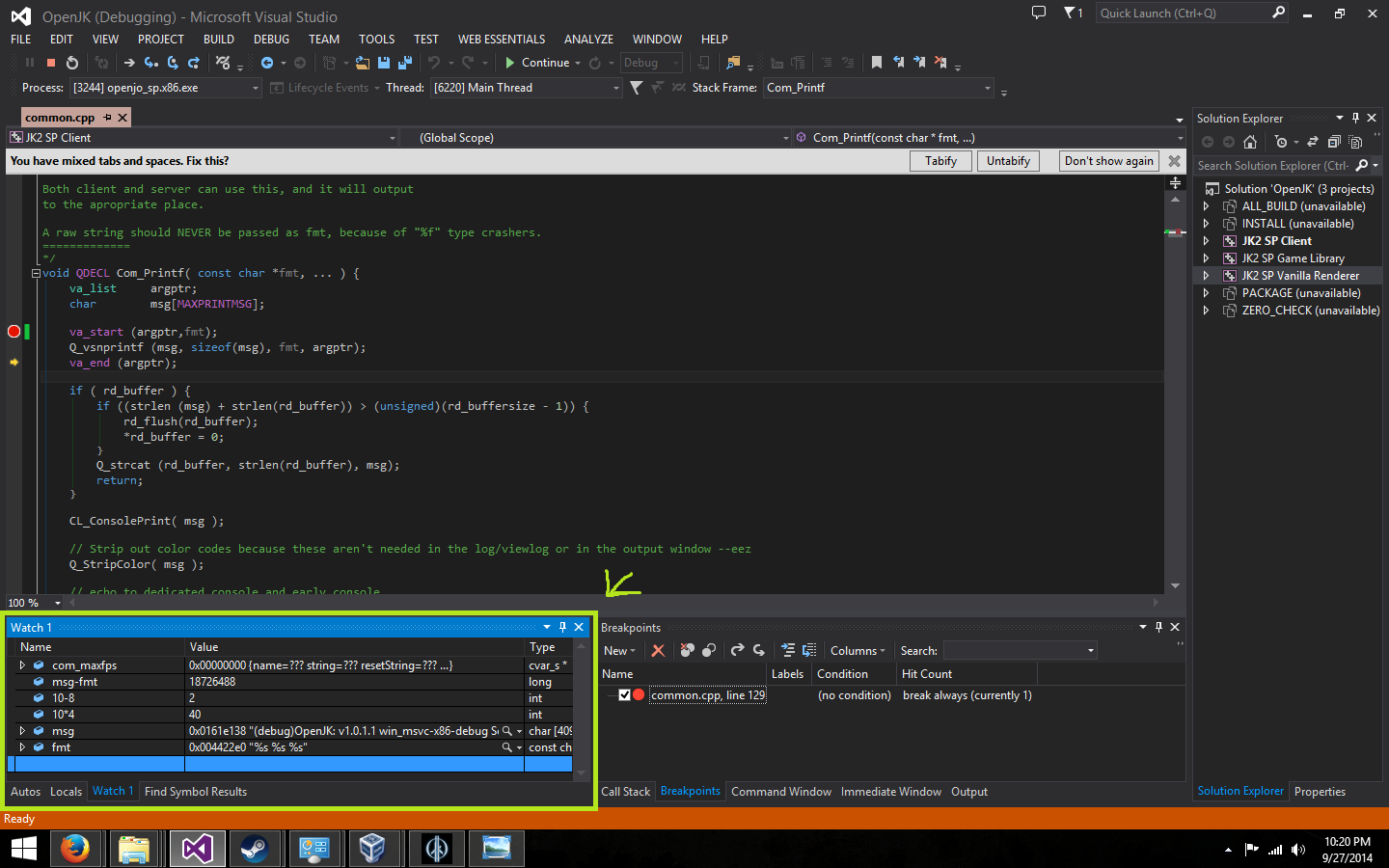Click the thread filter funnel icon
Image resolution: width=1389 pixels, height=868 pixels.
coord(637,88)
